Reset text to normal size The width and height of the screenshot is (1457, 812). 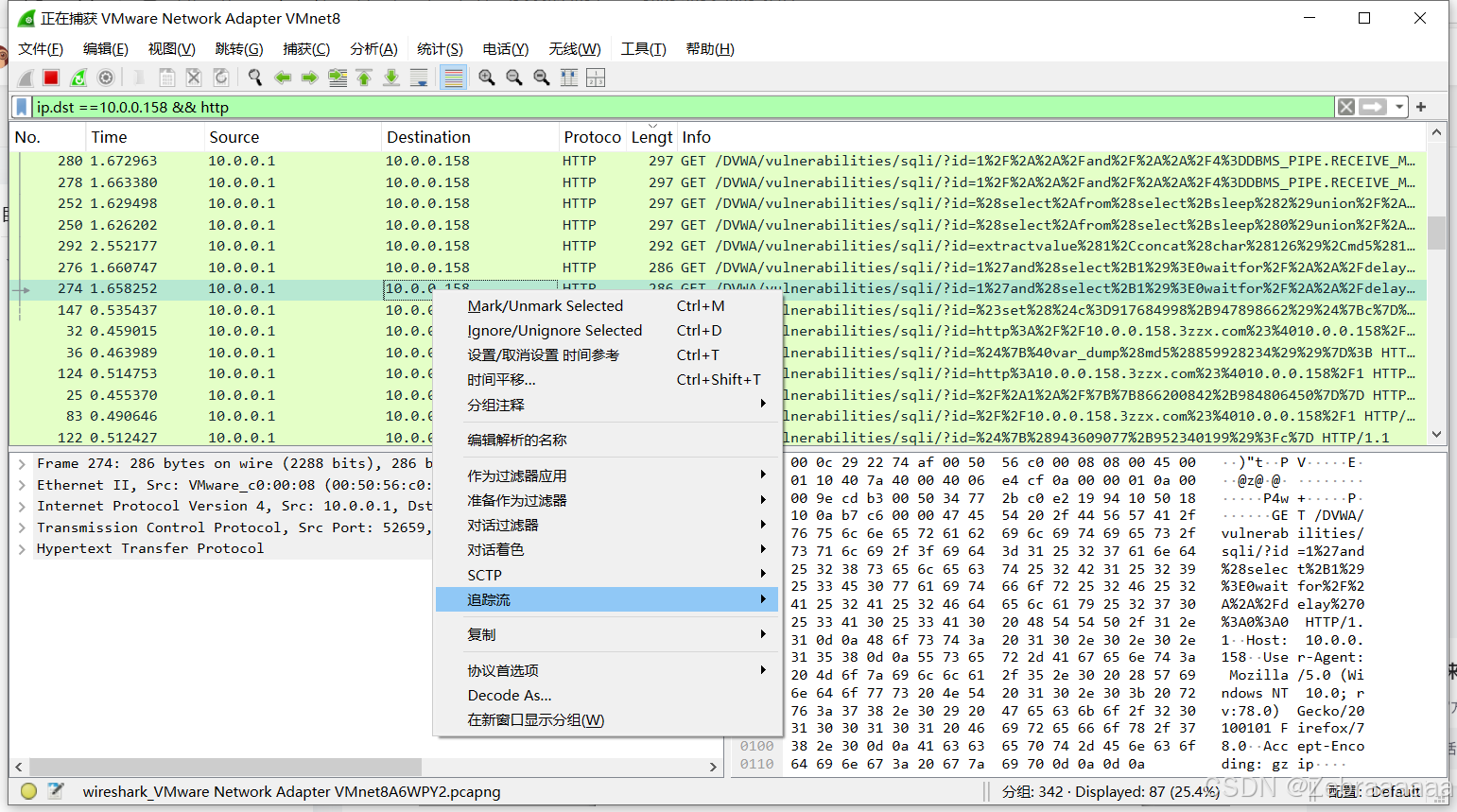(x=542, y=78)
